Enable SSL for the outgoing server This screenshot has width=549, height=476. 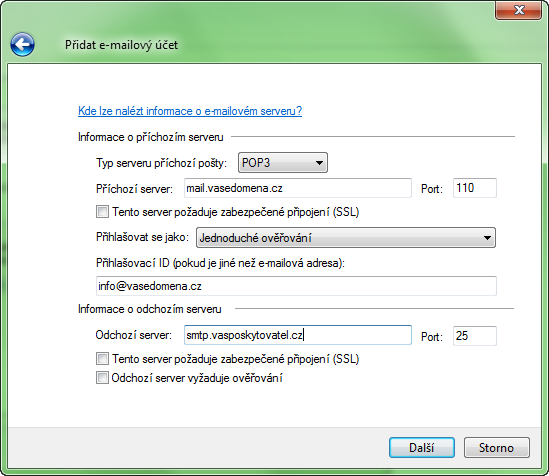coord(102,359)
